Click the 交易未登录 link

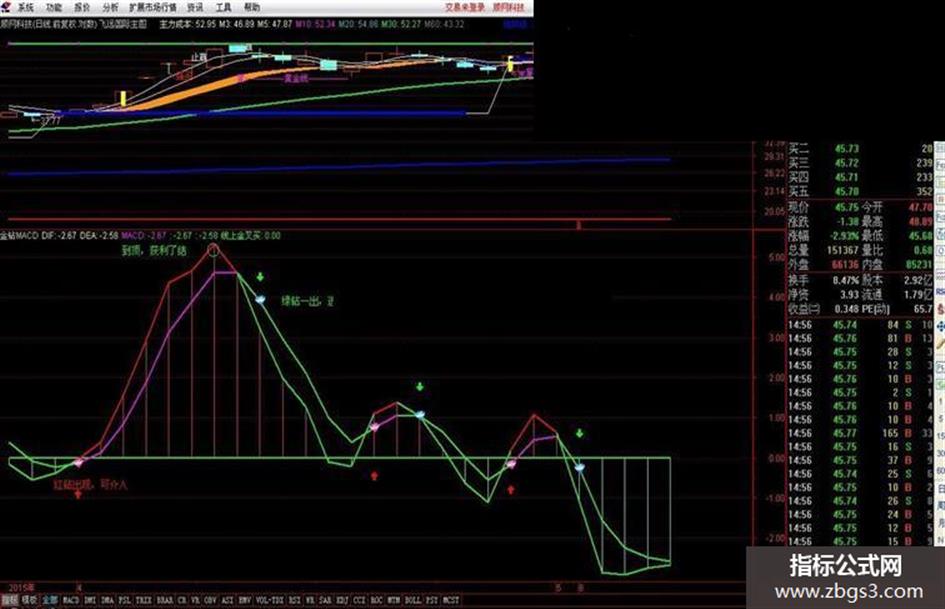465,7
